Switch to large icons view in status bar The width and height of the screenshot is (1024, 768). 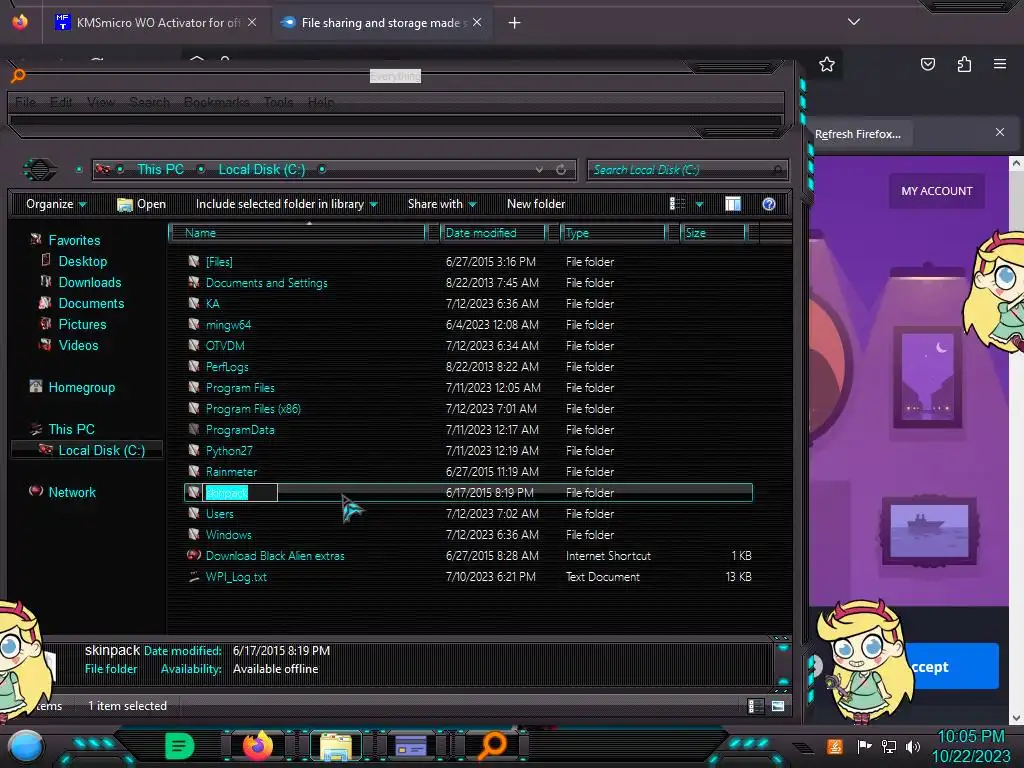tap(778, 706)
